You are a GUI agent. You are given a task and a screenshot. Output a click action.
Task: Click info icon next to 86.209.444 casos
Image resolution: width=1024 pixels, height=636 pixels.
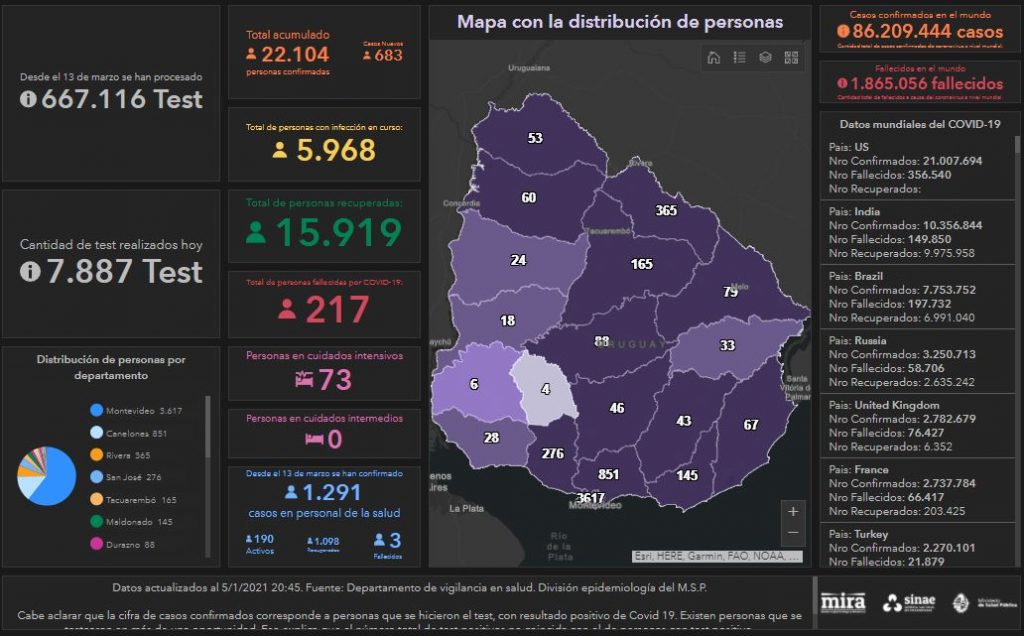tap(844, 32)
